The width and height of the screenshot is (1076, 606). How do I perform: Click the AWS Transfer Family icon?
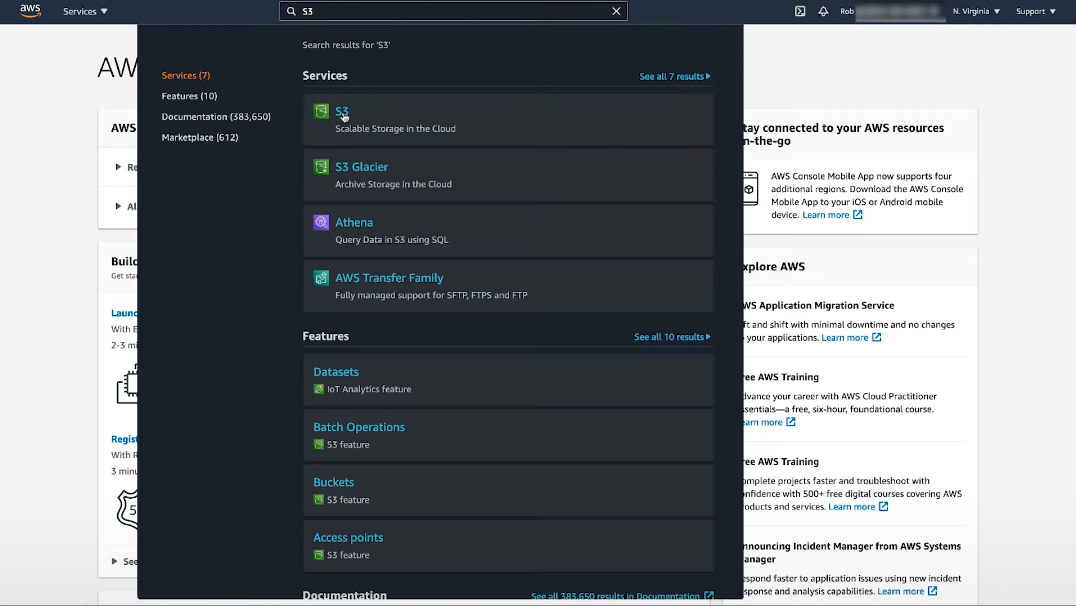pyautogui.click(x=321, y=278)
